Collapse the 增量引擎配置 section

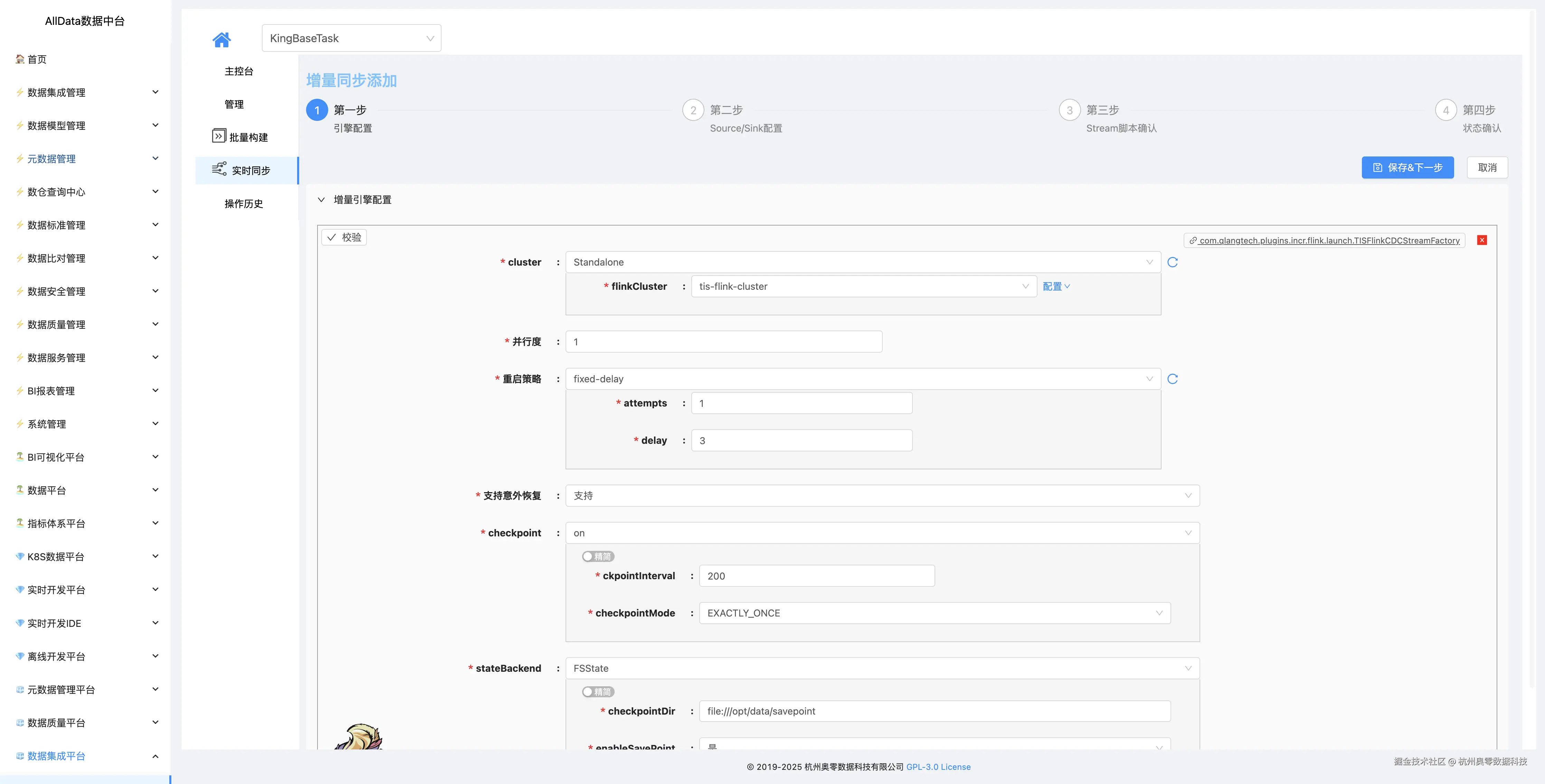pos(322,200)
